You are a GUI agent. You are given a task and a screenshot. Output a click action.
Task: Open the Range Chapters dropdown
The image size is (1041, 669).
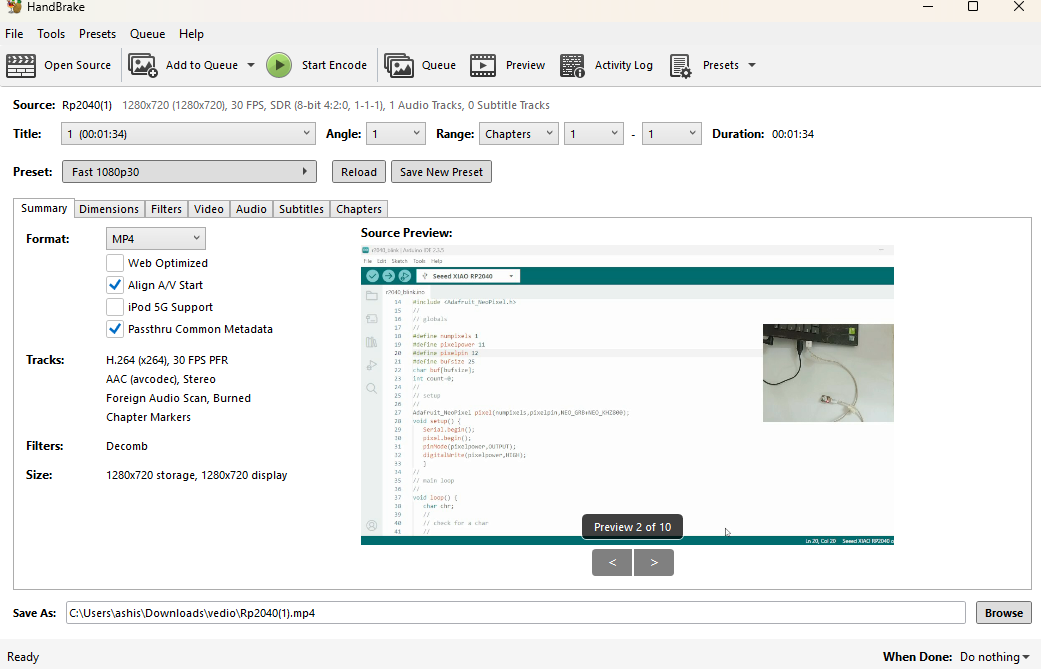pos(518,133)
